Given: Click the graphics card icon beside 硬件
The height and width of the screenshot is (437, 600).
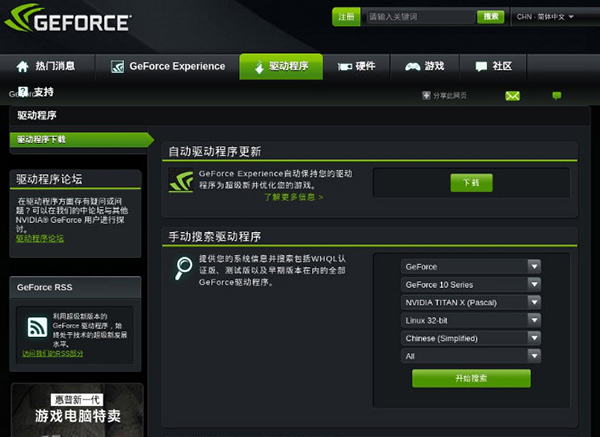Looking at the screenshot, I should tap(344, 67).
